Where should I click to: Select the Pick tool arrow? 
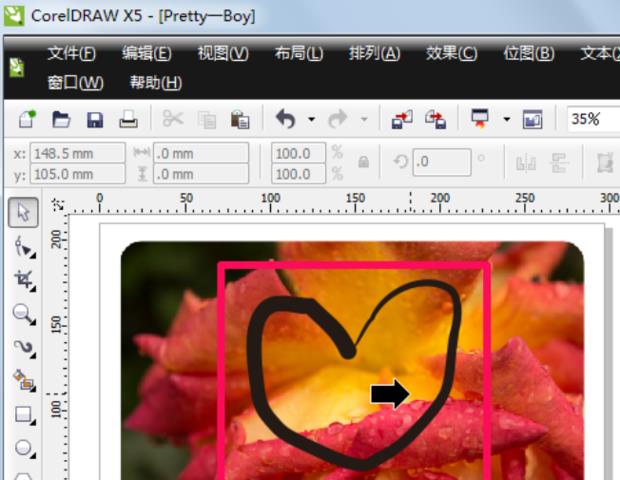(23, 212)
